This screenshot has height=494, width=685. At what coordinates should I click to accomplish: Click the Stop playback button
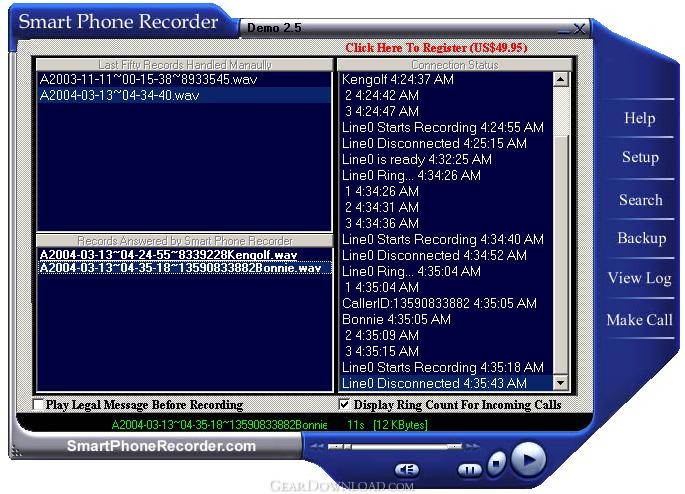[496, 465]
